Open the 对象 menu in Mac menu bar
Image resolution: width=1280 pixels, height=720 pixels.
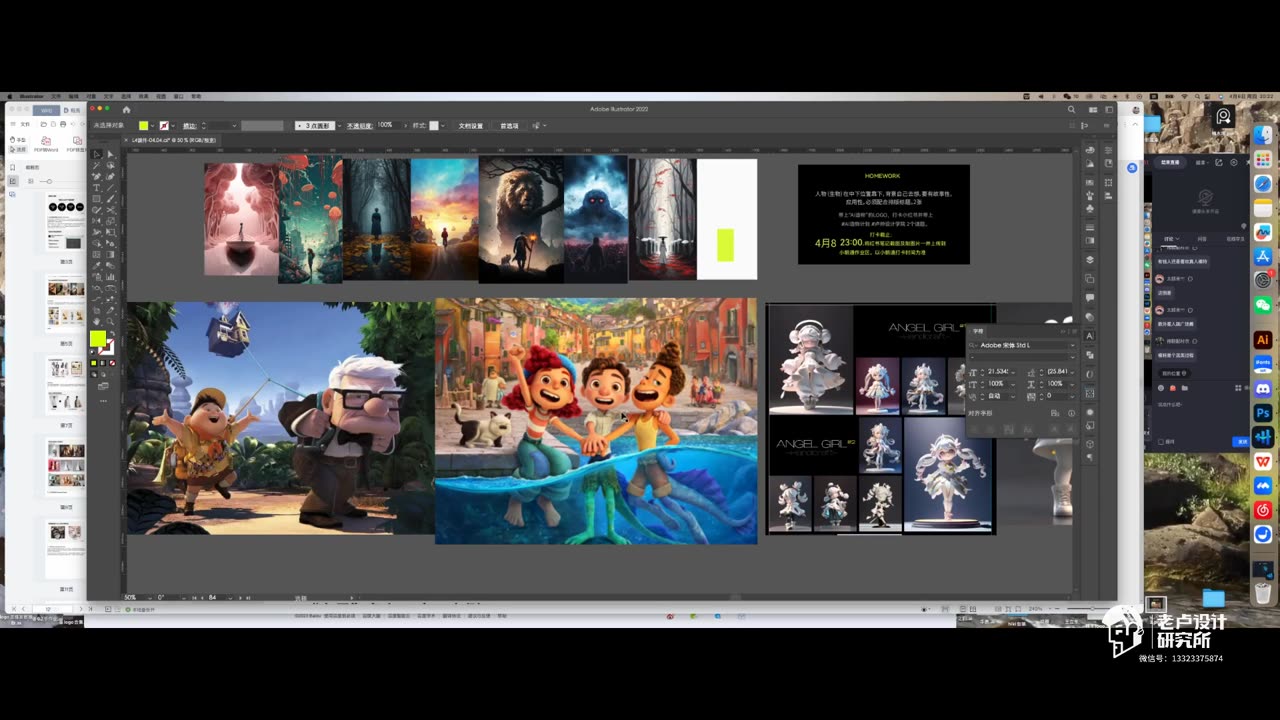tap(91, 96)
